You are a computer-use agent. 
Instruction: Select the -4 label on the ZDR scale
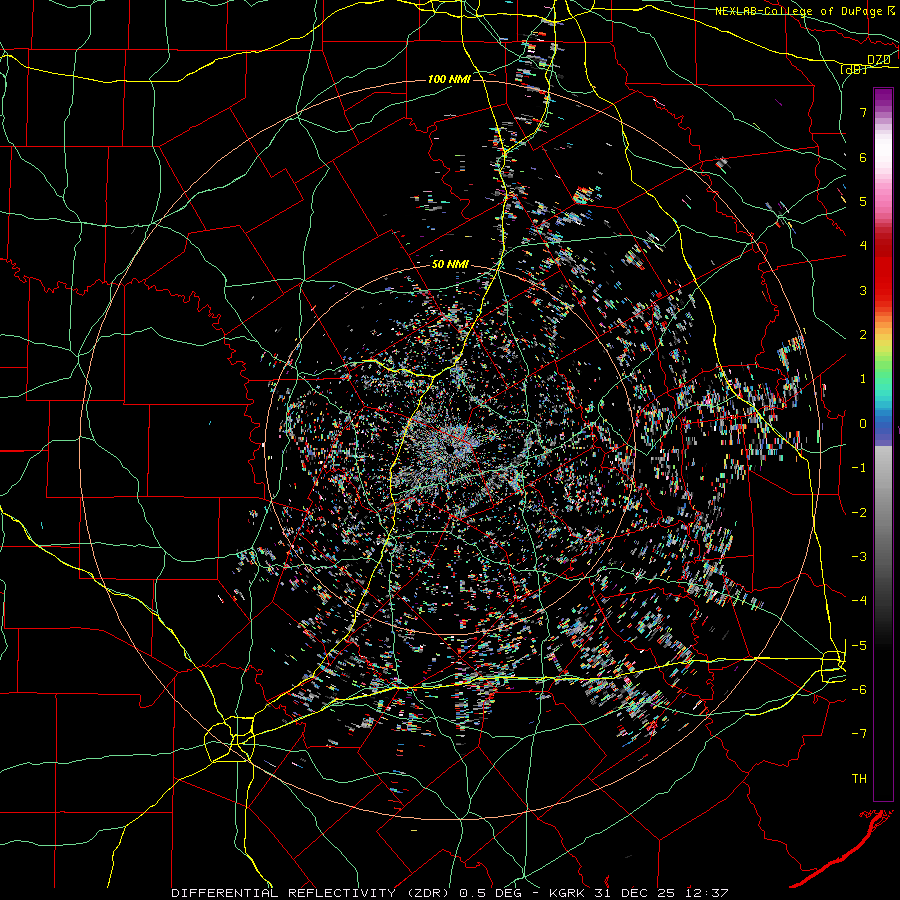coord(859,600)
